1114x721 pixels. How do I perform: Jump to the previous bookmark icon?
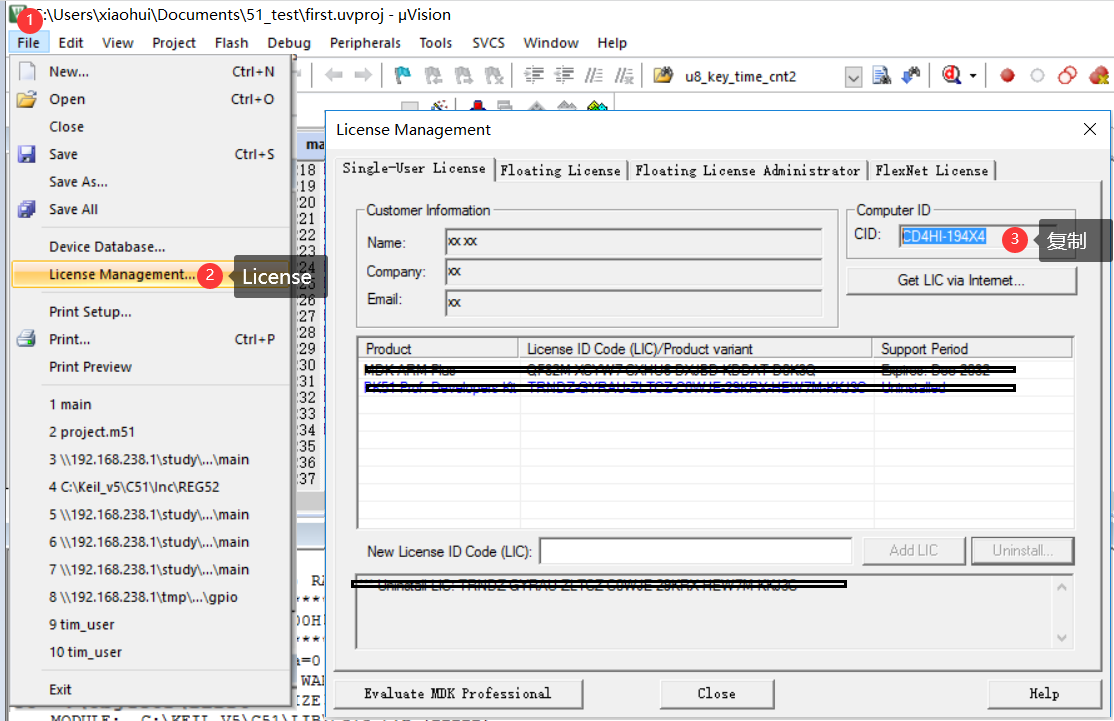(433, 75)
